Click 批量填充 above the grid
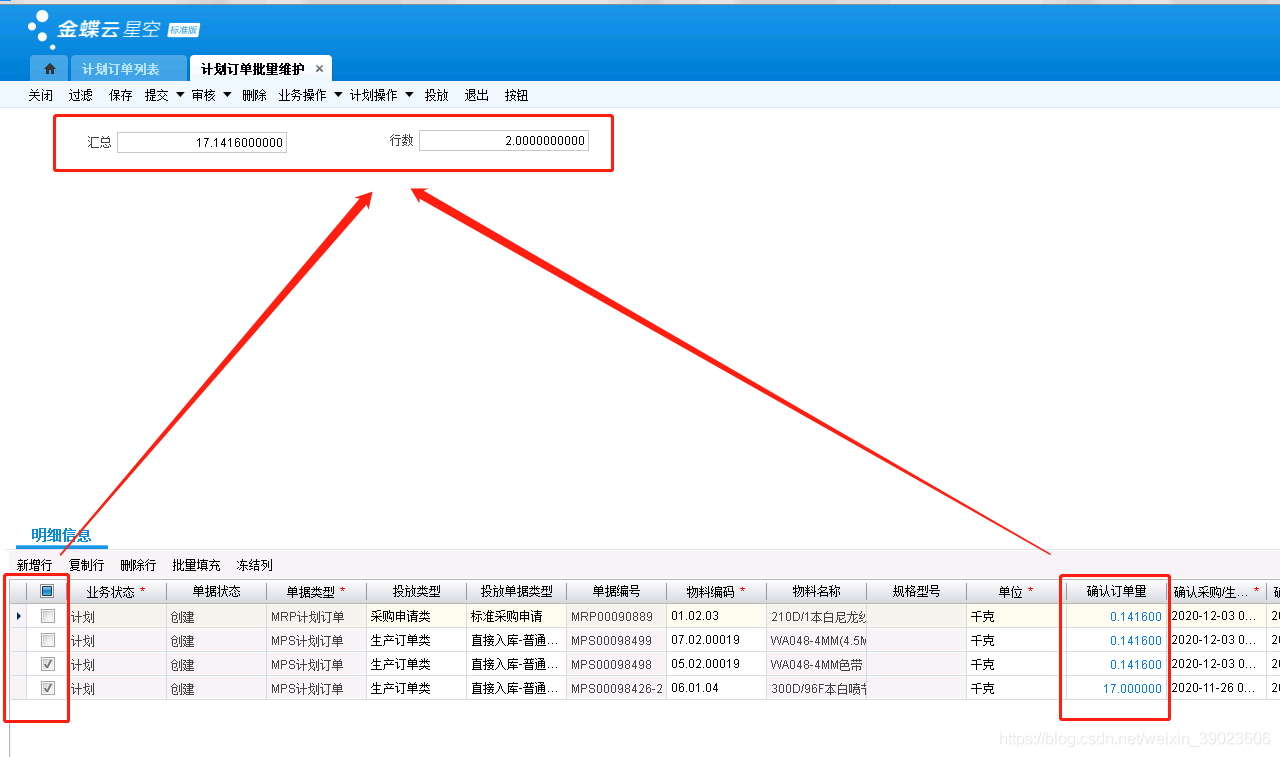This screenshot has height=757, width=1280. pos(196,565)
